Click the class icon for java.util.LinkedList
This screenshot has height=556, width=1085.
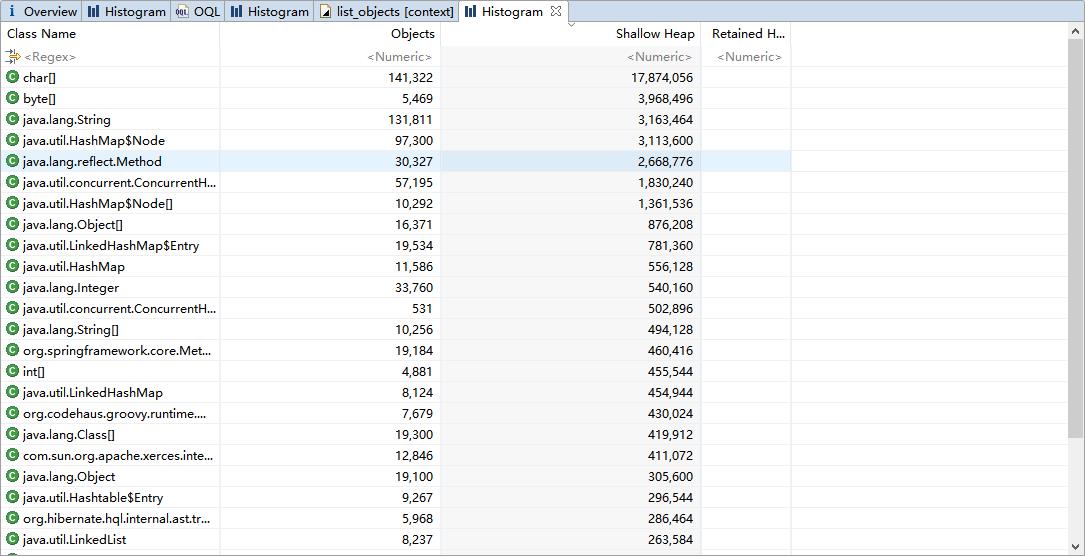tap(13, 539)
